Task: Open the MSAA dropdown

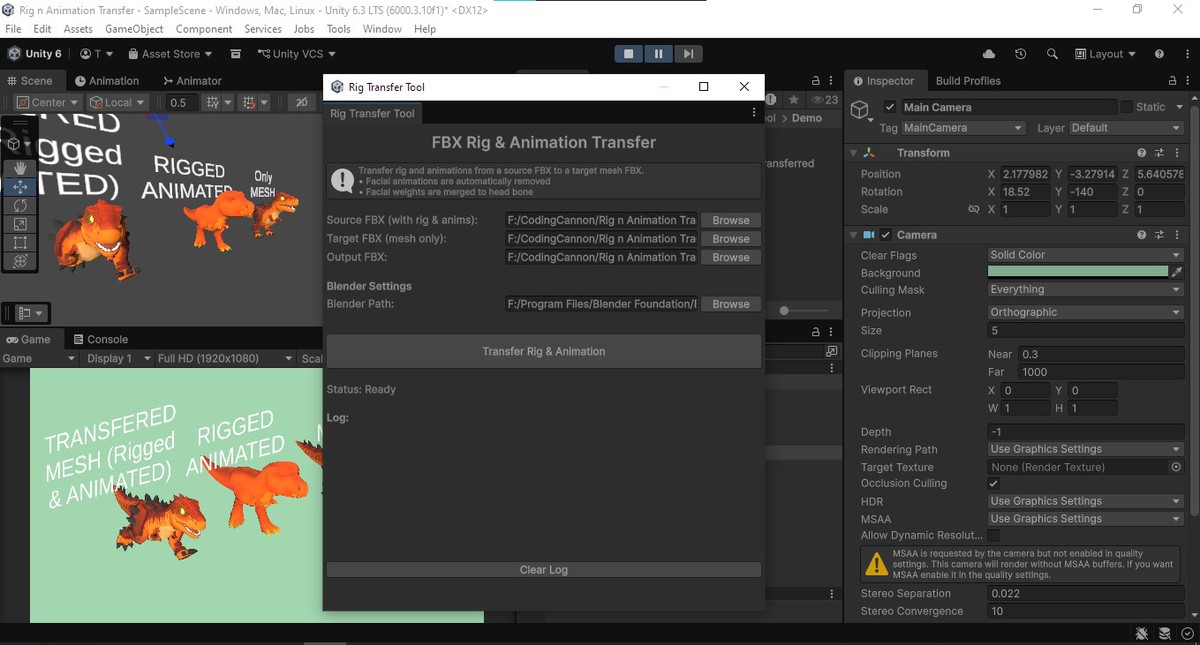Action: tap(1085, 519)
